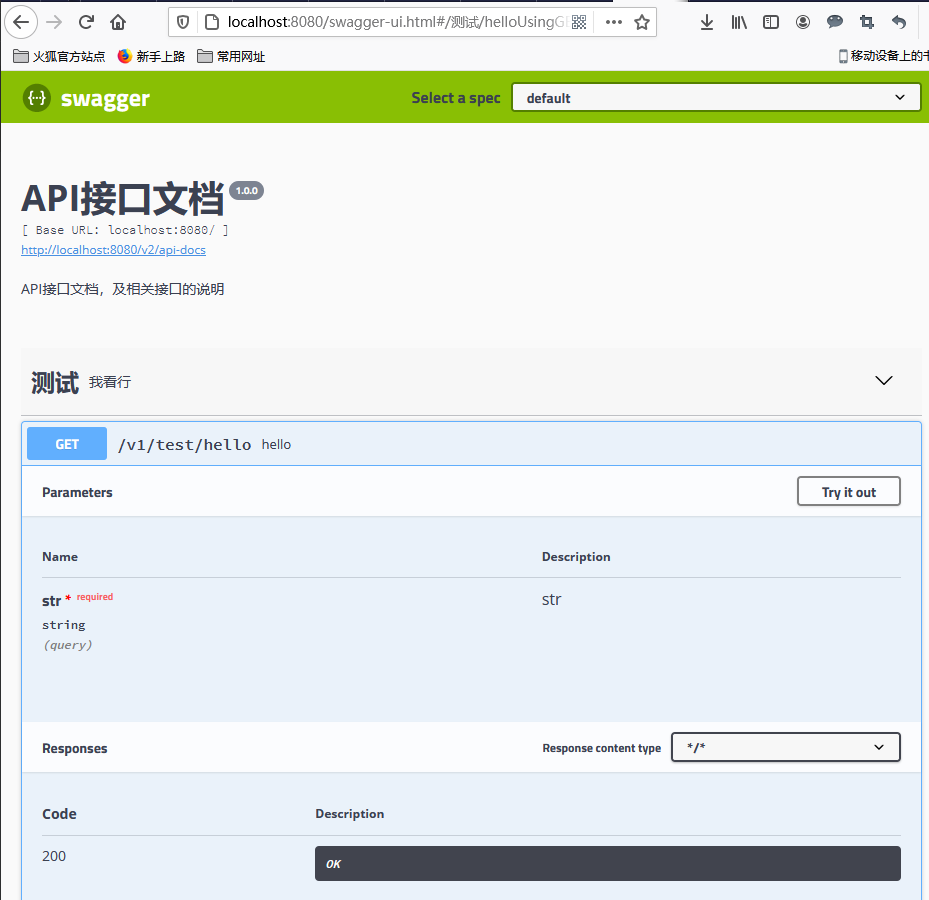929x900 pixels.
Task: Click the 我看行 tag description
Action: click(x=110, y=382)
